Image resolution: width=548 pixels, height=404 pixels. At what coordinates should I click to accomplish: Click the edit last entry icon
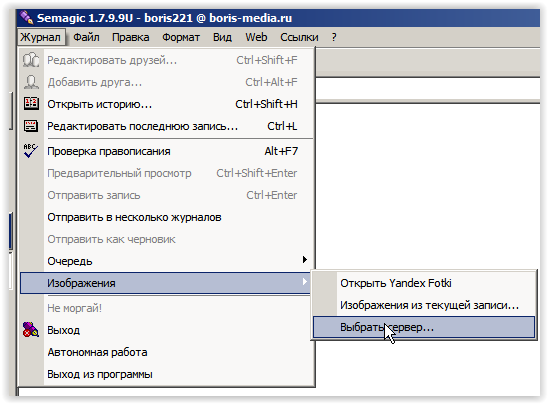31,126
